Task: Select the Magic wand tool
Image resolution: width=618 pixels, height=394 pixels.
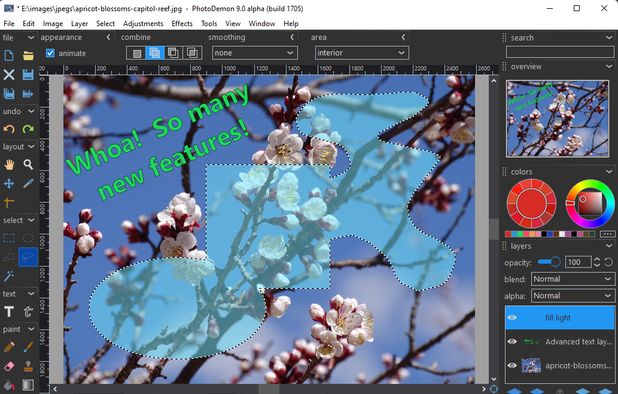Action: tap(9, 276)
